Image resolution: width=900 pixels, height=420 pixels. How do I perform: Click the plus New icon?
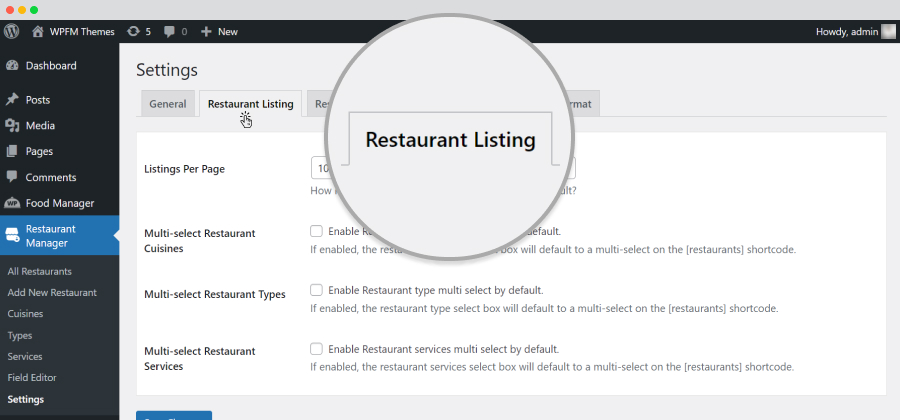click(x=206, y=32)
